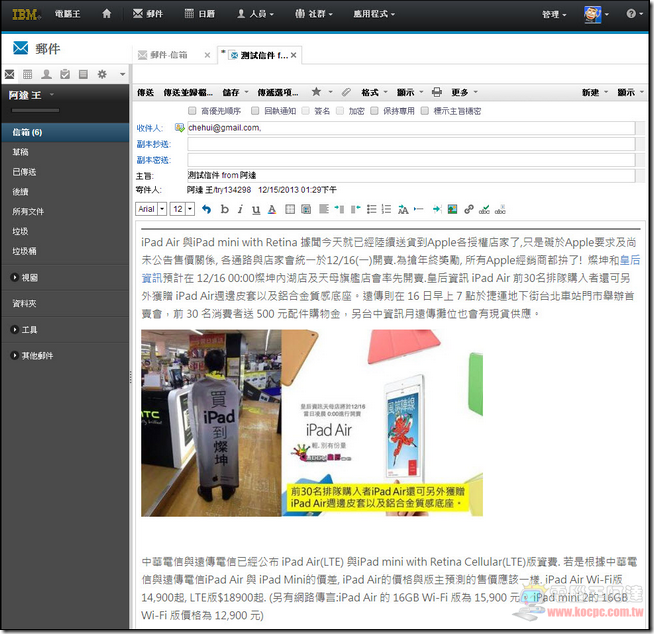654x634 pixels.
Task: Open 信箱 (6) inbox folder
Action: click(x=65, y=132)
